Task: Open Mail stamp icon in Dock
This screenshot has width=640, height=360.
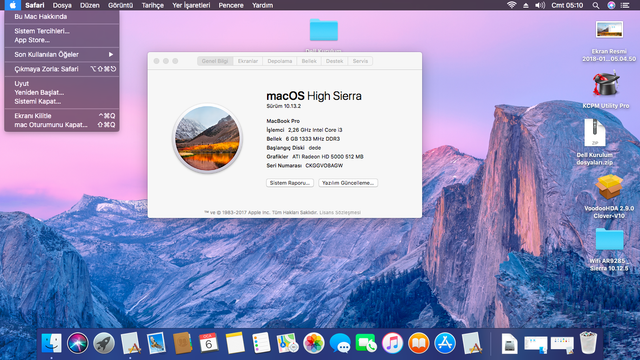Action: (156, 343)
